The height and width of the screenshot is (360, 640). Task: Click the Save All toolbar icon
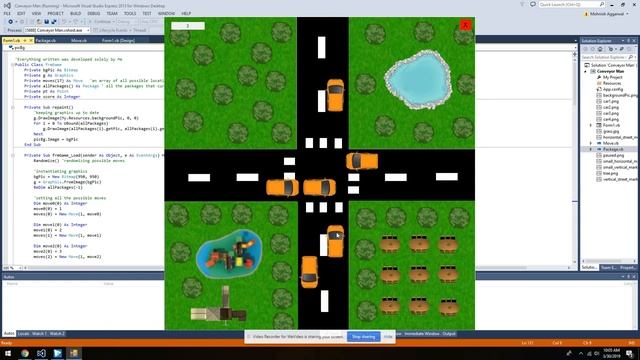coord(53,22)
